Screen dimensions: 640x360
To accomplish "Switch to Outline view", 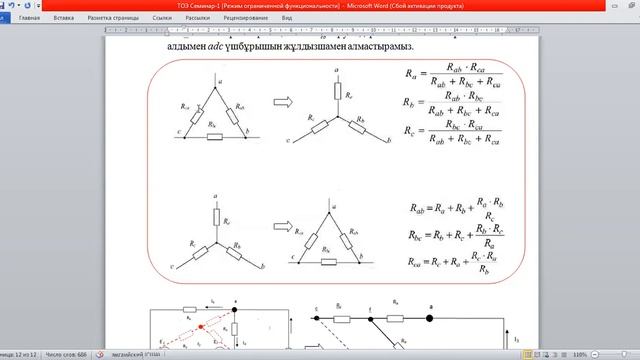I will tap(555, 355).
